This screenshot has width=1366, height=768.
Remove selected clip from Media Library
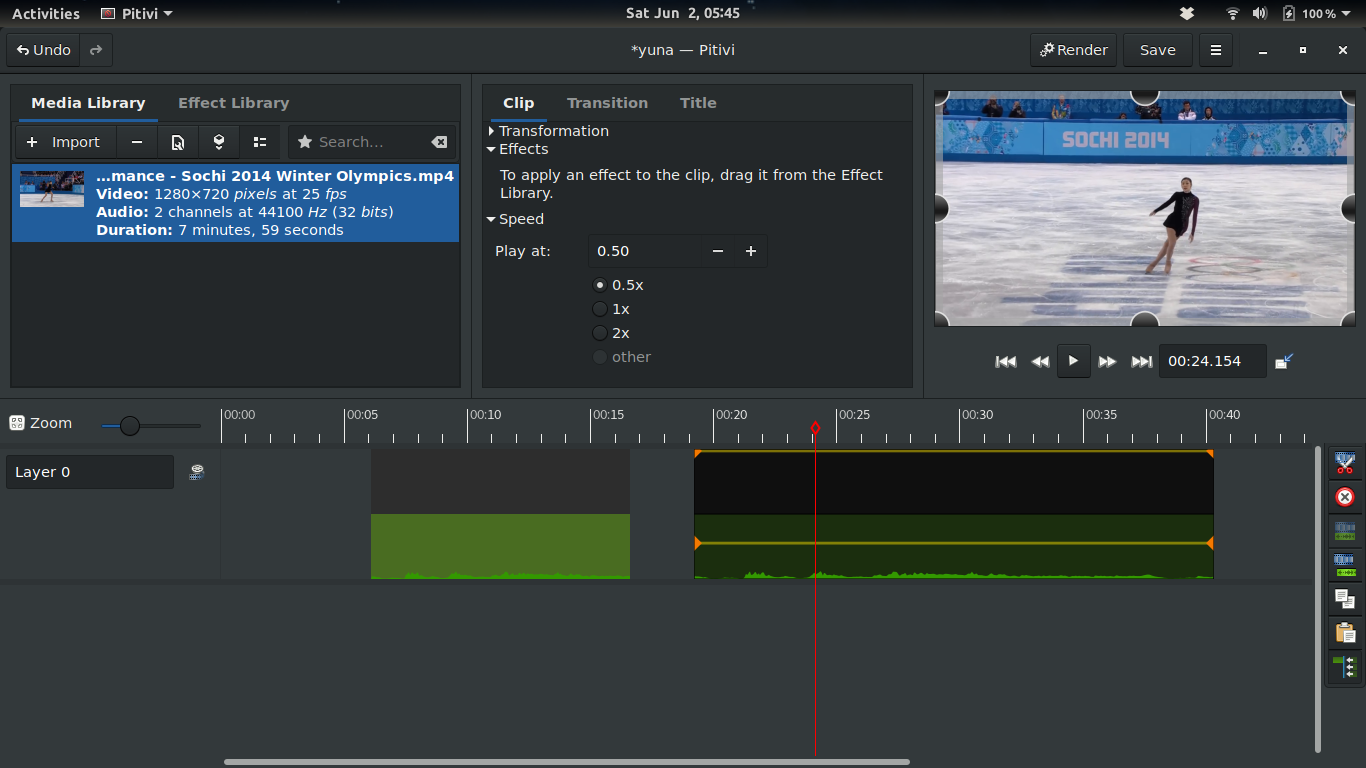click(137, 142)
